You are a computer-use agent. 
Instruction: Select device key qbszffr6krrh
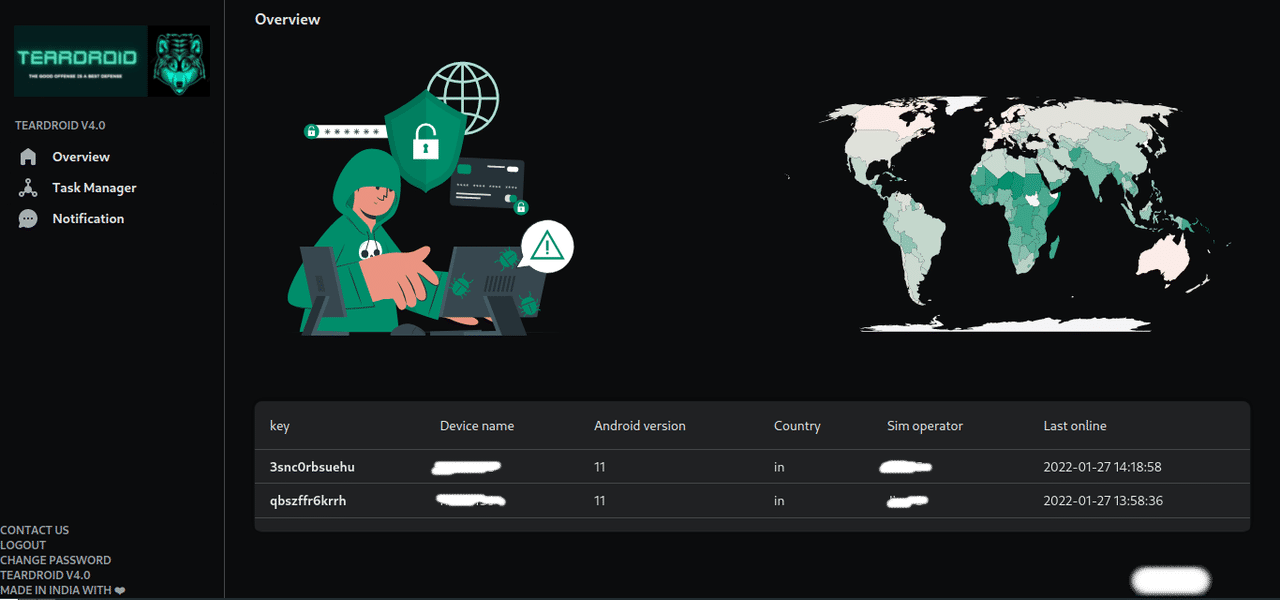pyautogui.click(x=308, y=501)
